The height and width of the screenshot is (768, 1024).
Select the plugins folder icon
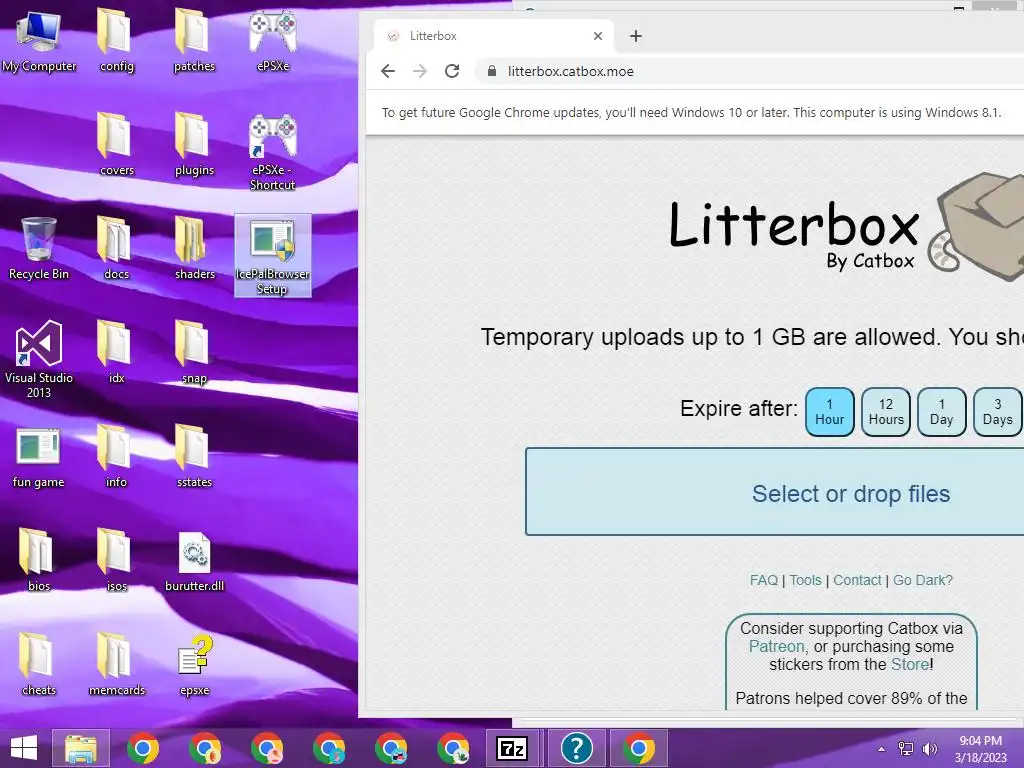click(x=194, y=144)
